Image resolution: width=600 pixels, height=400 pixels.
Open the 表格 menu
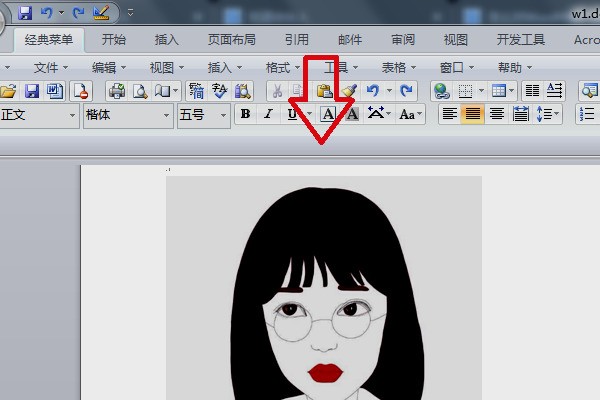(399, 67)
